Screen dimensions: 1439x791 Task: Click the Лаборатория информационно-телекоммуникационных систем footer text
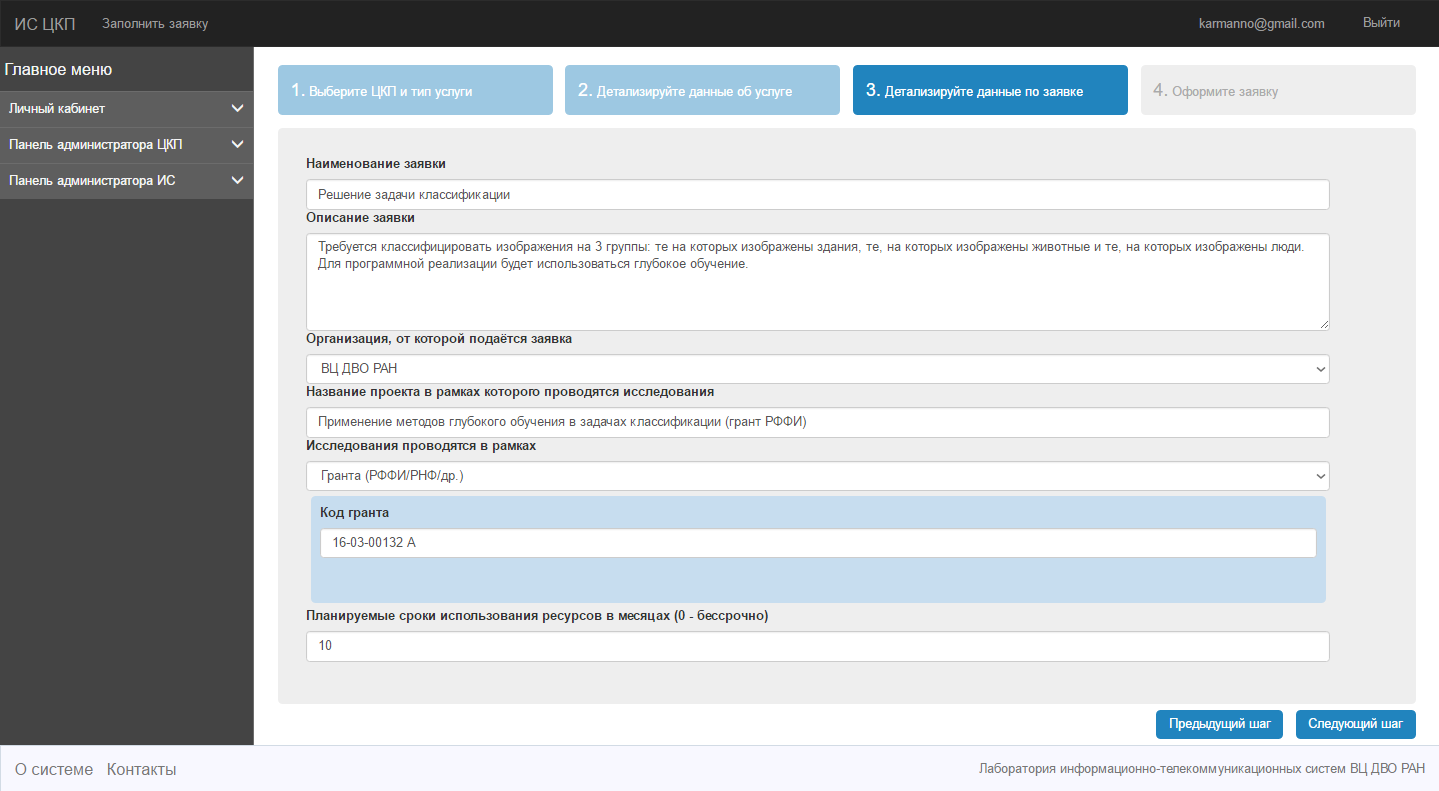coord(1202,769)
